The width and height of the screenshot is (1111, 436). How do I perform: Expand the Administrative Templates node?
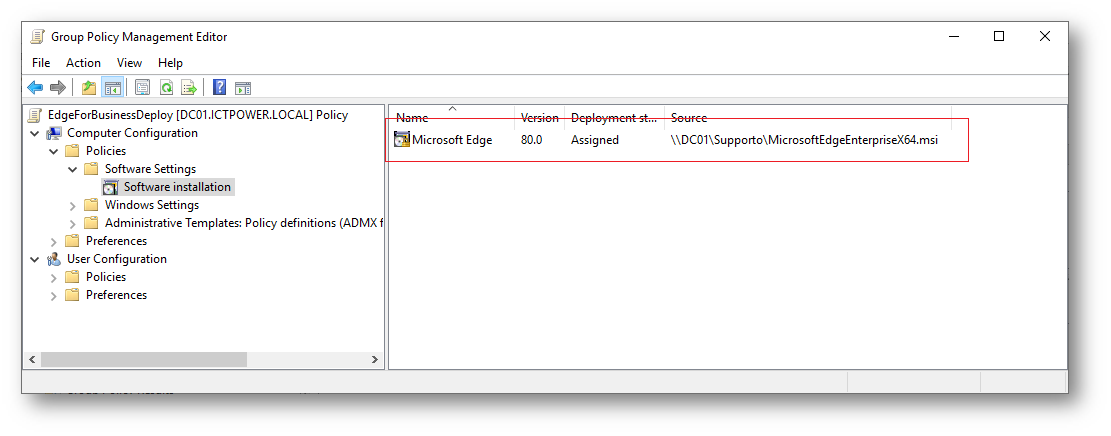[x=72, y=223]
